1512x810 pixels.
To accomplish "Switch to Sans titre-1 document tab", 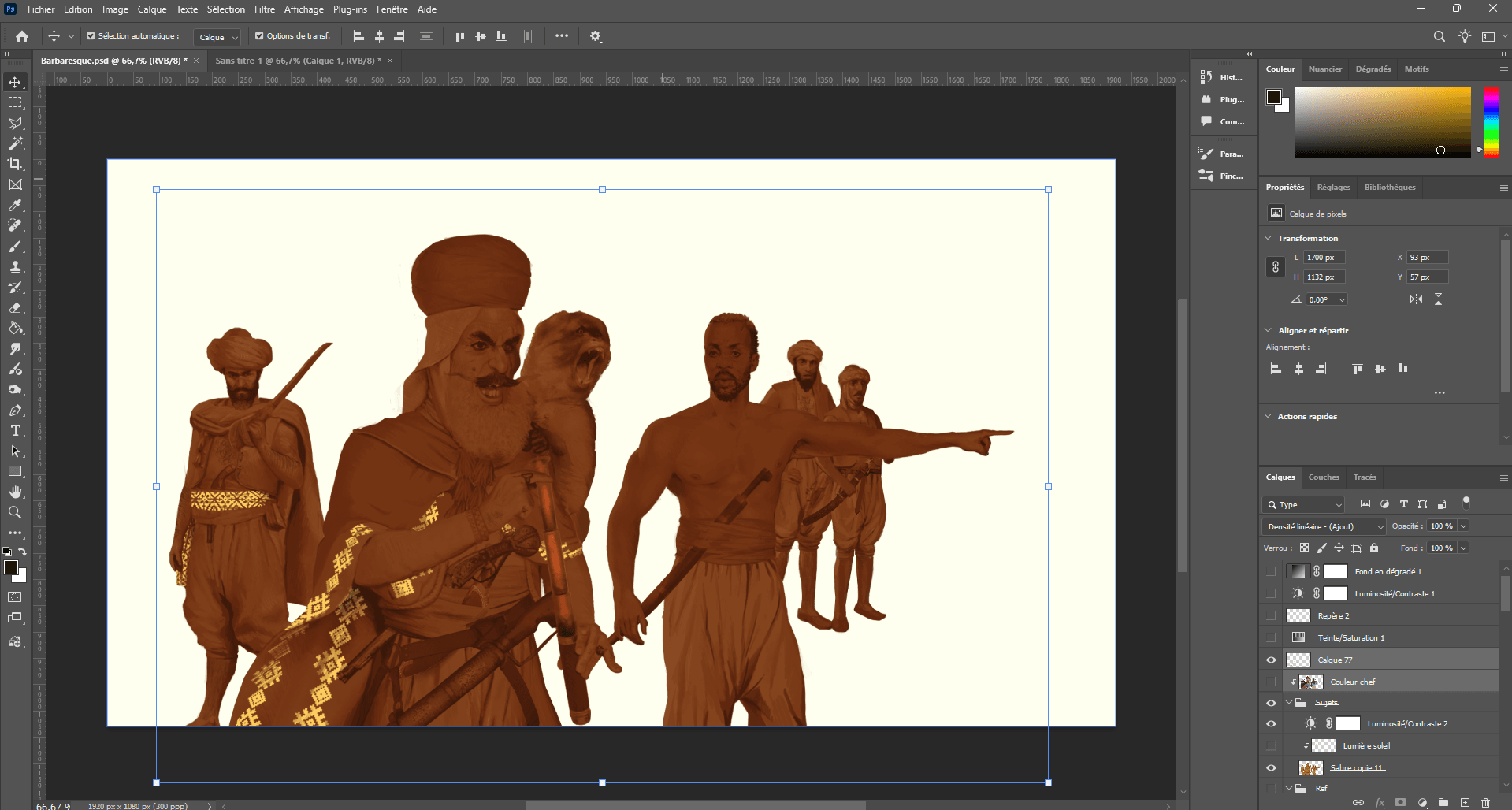I will tap(298, 61).
